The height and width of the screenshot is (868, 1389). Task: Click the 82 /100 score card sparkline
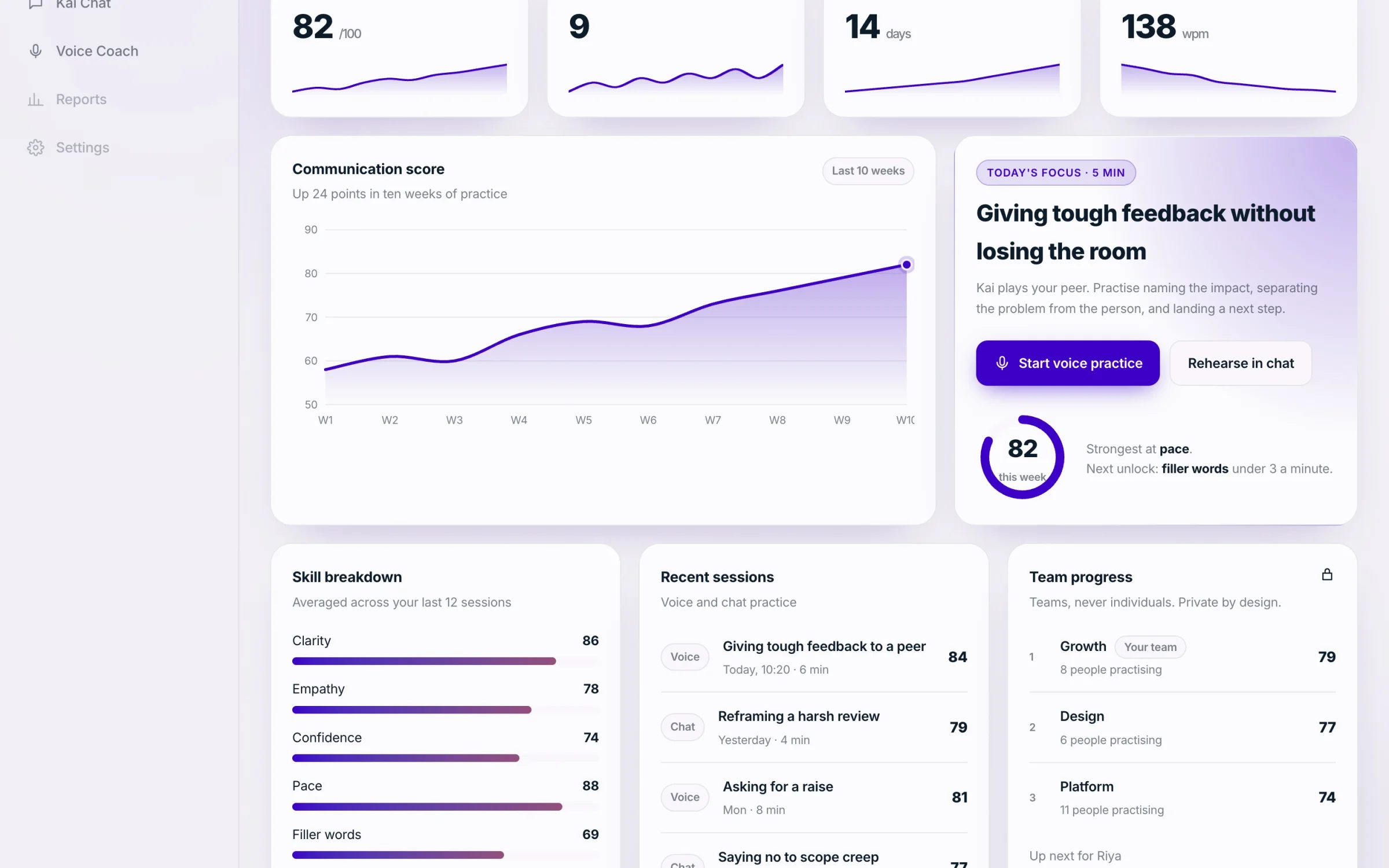pos(399,78)
